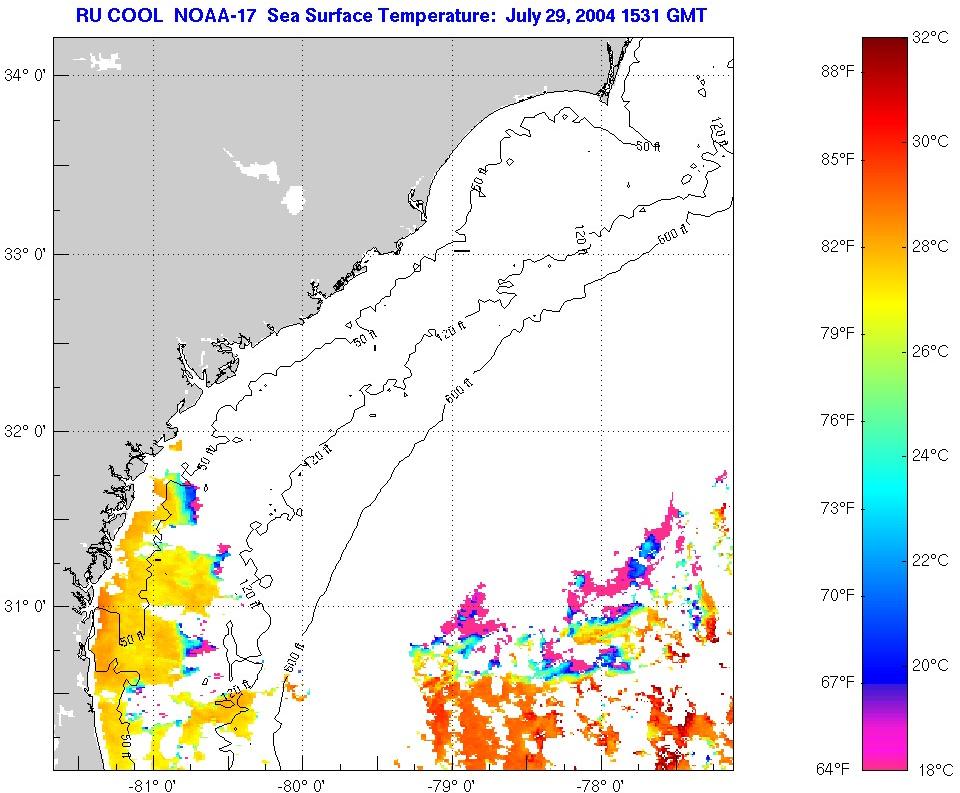Select the 33° 0' latitude label
Screen dimensions: 960x793
pos(25,254)
